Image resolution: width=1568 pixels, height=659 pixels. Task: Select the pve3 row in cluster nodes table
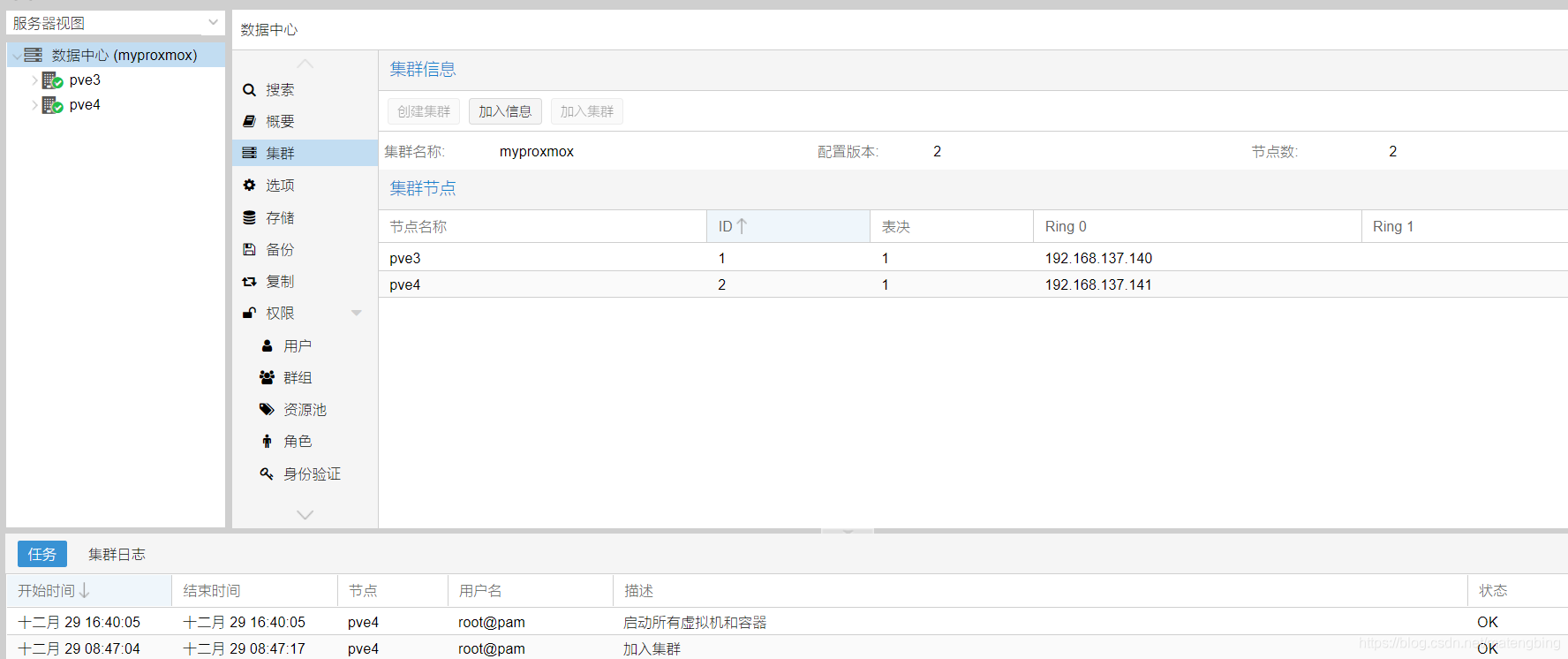click(x=973, y=258)
